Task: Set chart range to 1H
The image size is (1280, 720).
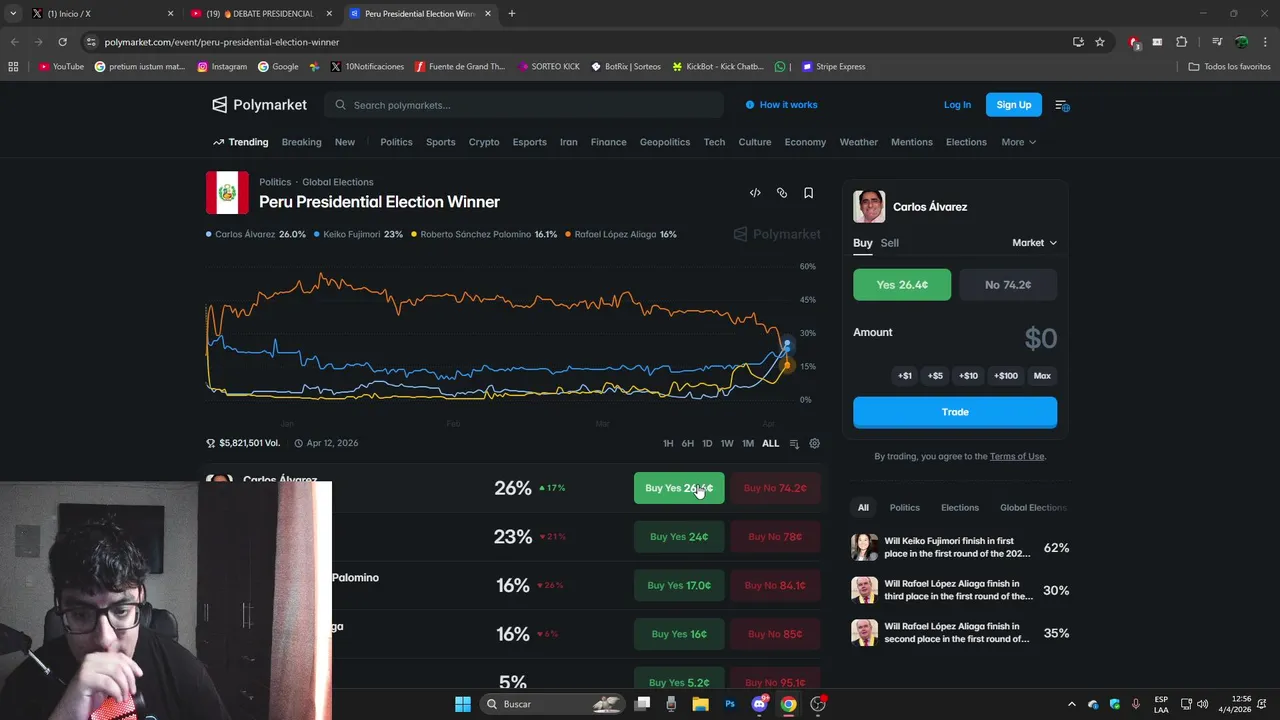Action: 668,443
